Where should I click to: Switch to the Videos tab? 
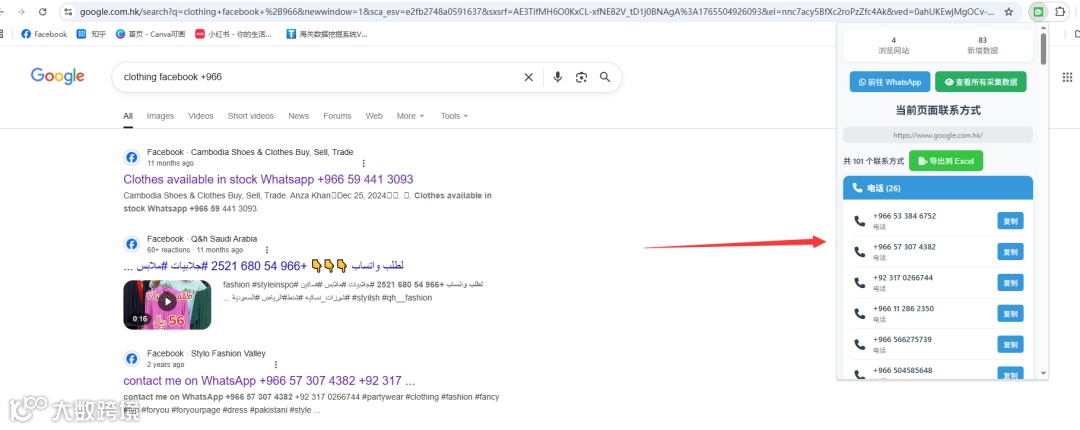(200, 116)
